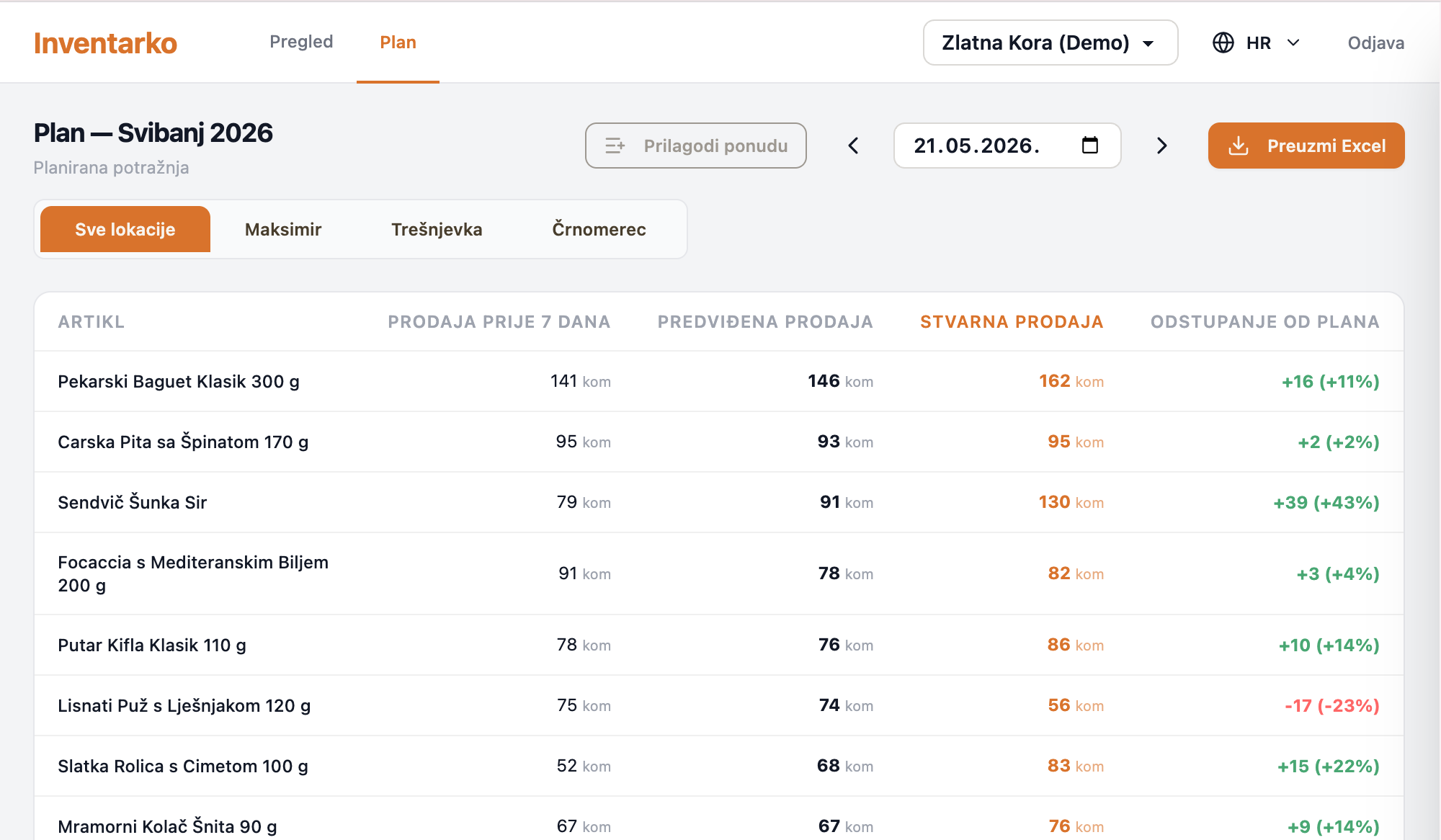Image resolution: width=1441 pixels, height=840 pixels.
Task: Open the Zlatna Kora (Demo) dropdown
Action: [x=1050, y=43]
